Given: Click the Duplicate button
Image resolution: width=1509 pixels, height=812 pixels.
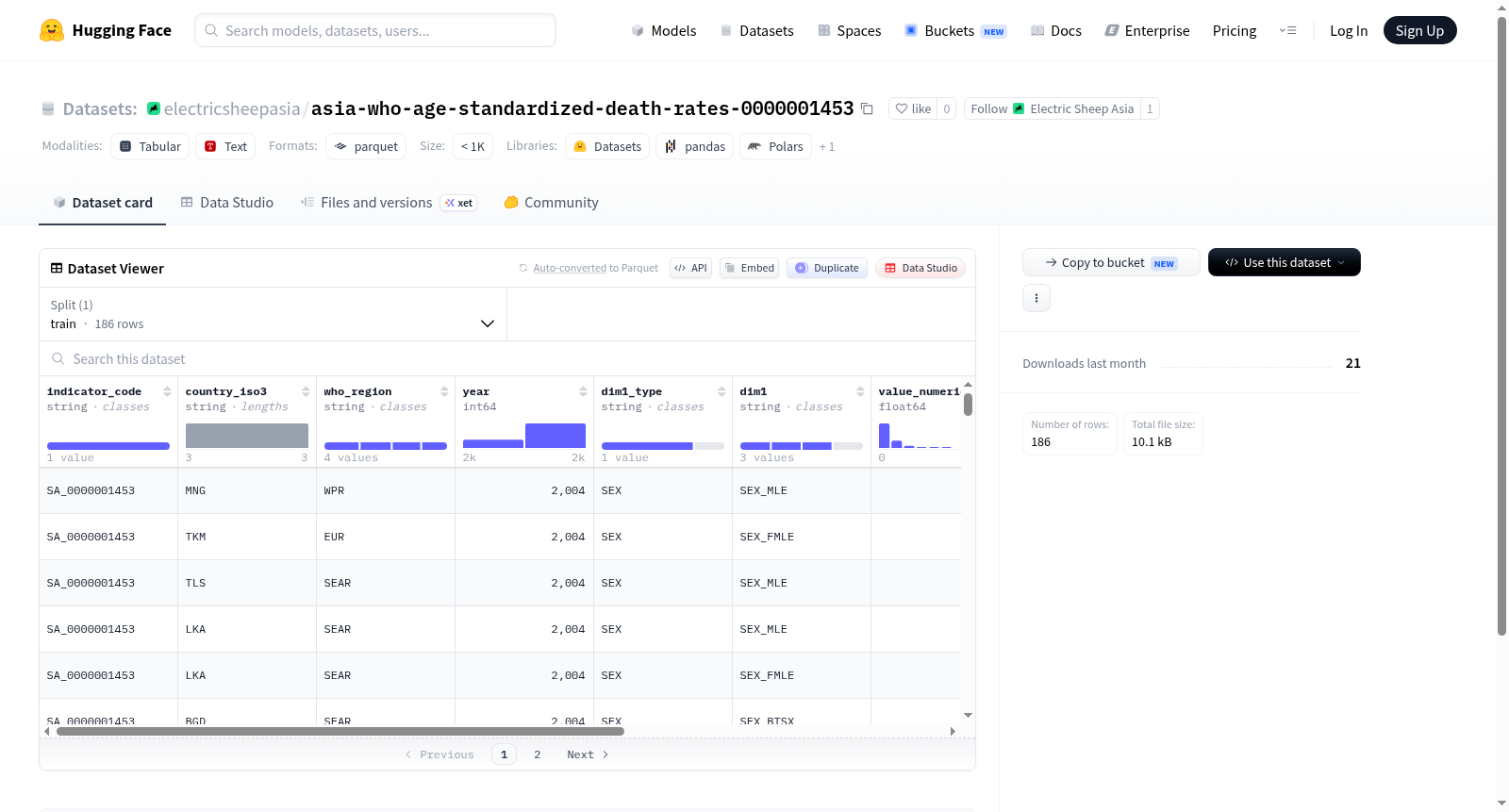Looking at the screenshot, I should tap(827, 268).
